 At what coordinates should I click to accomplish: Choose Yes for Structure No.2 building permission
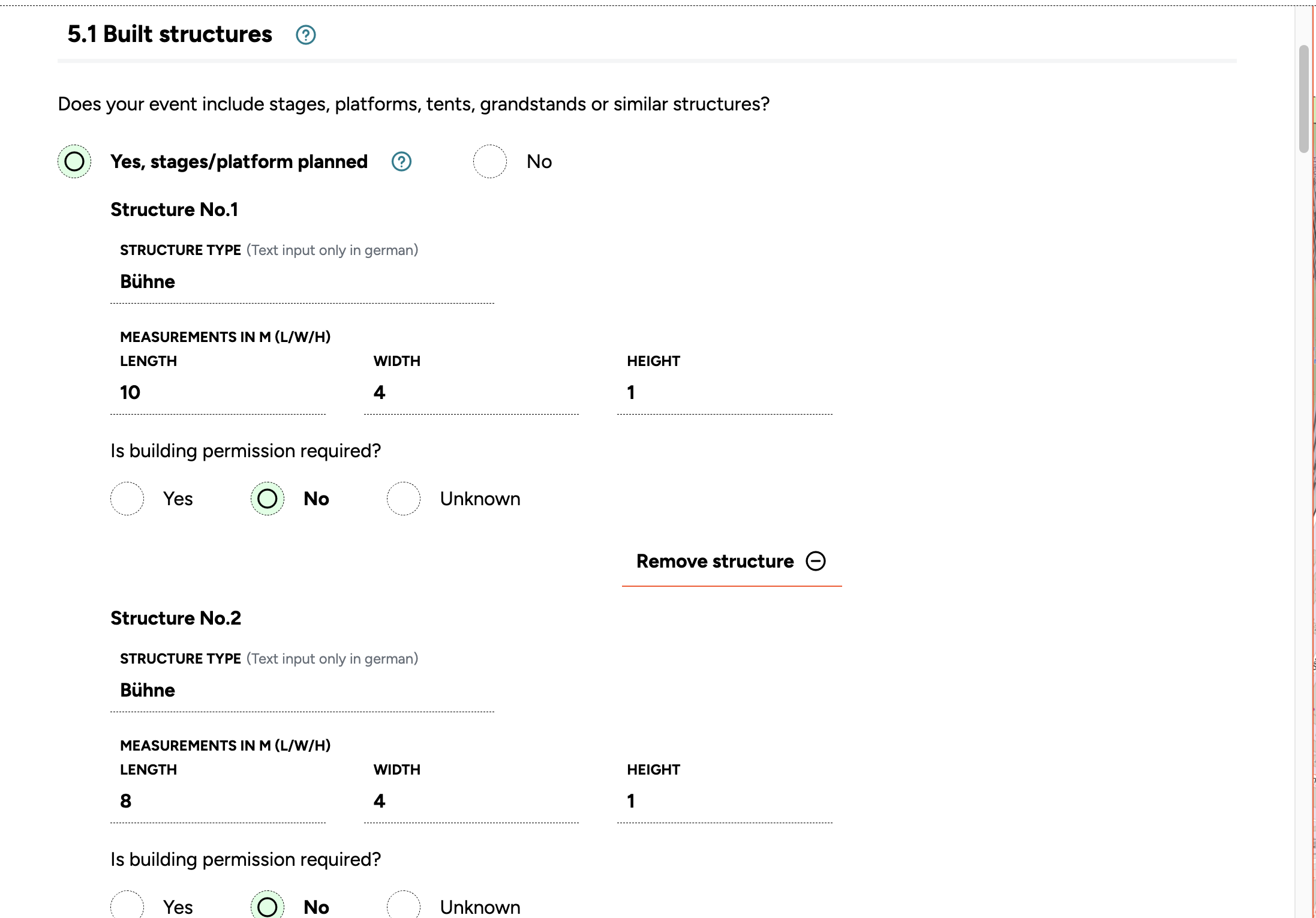127,906
